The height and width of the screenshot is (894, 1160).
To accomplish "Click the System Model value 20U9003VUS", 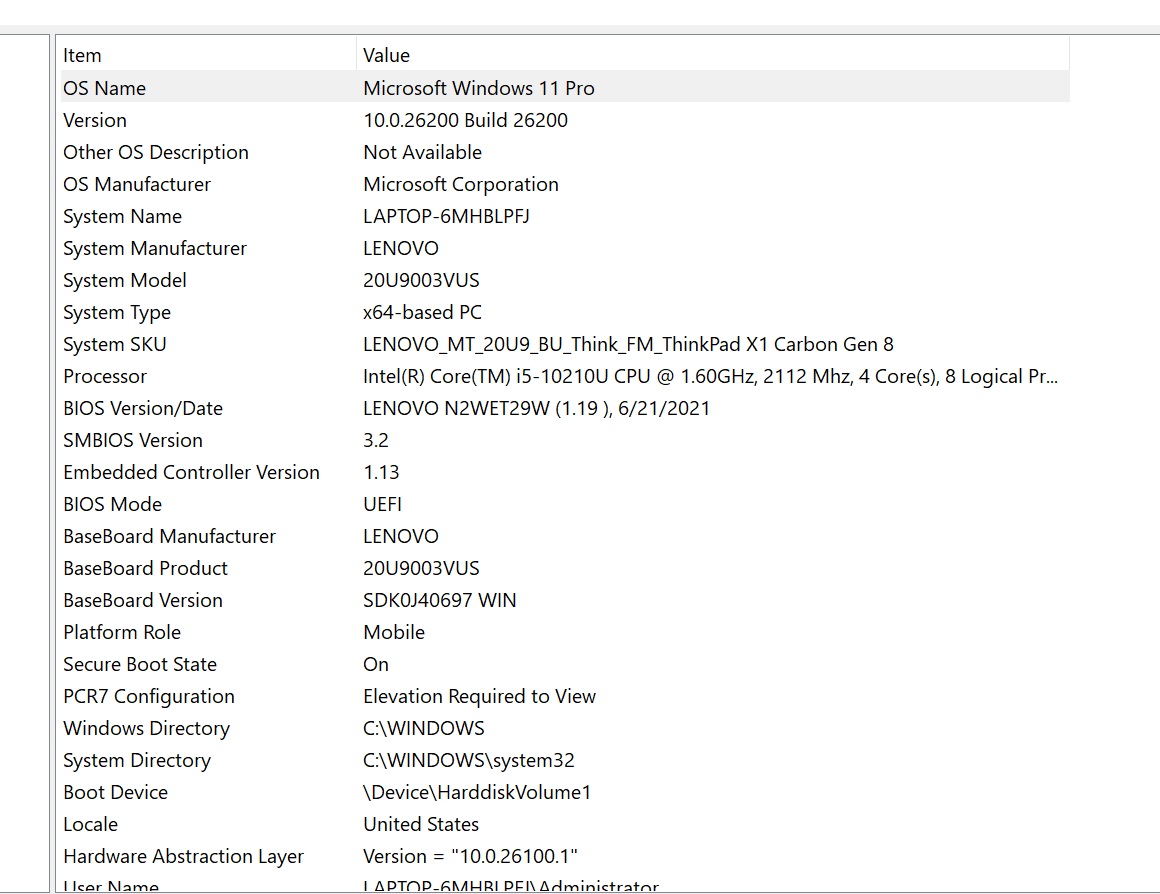I will point(421,280).
